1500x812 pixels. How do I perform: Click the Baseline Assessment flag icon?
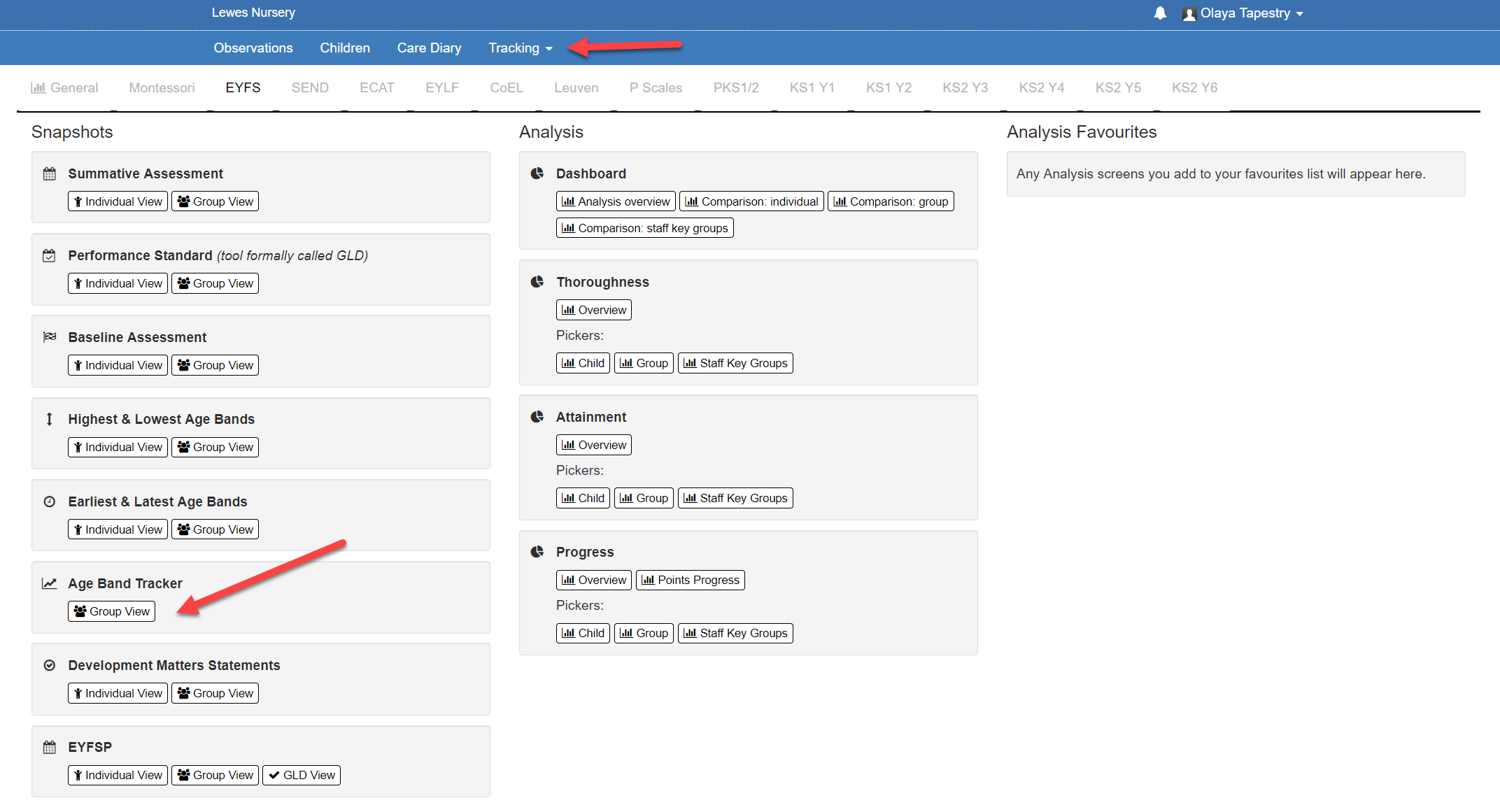click(x=50, y=337)
